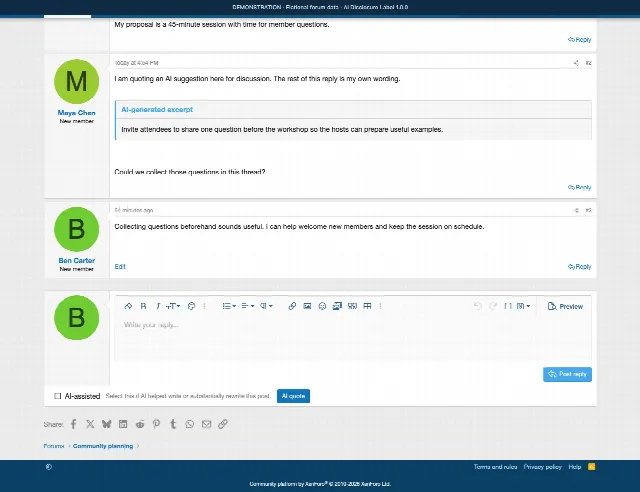Open the list type dropdown
The width and height of the screenshot is (640, 492).
[229, 306]
